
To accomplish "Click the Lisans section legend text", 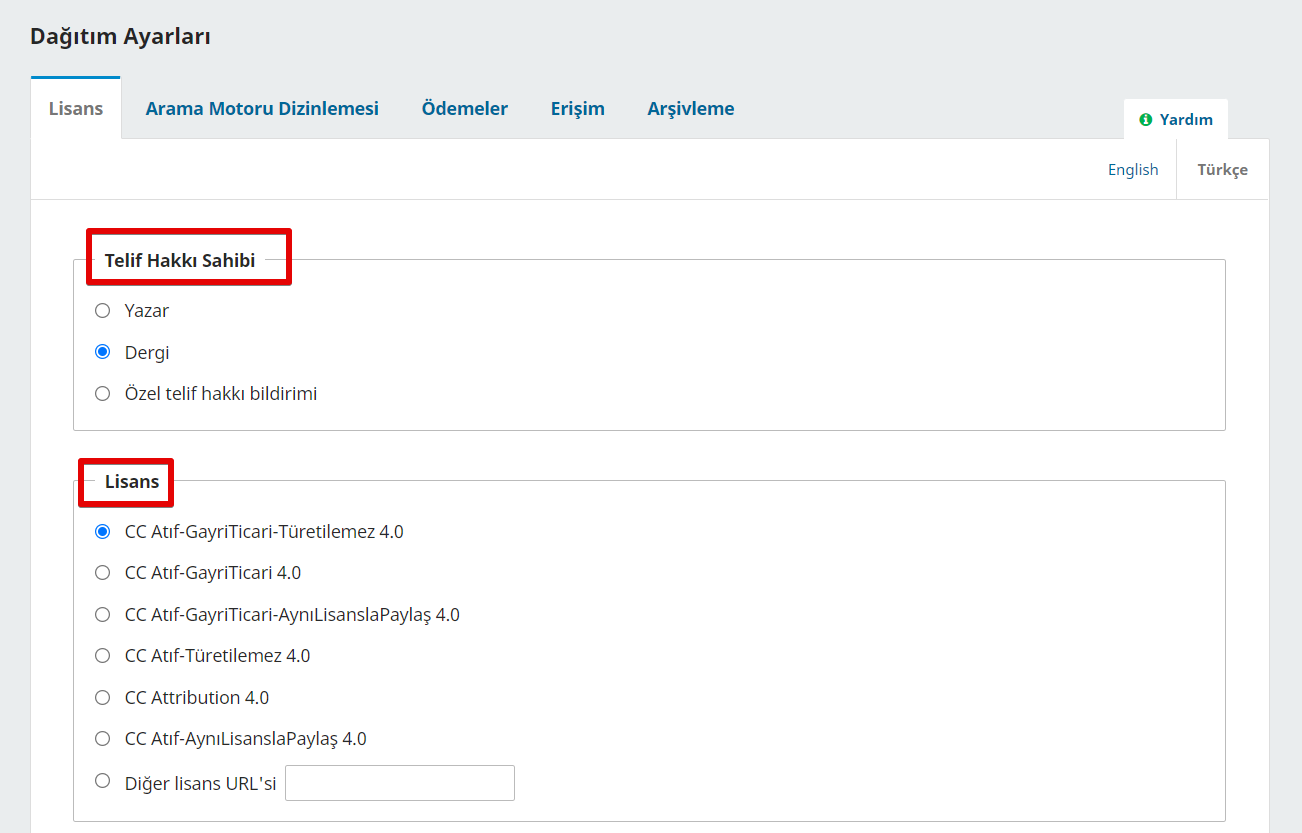I will pos(132,482).
